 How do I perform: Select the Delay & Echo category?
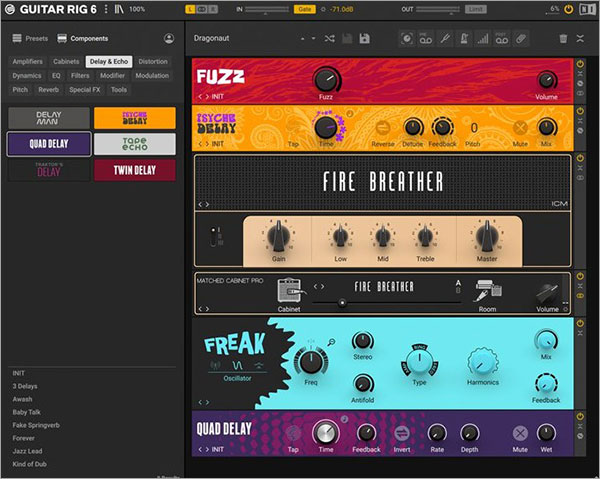pyautogui.click(x=109, y=62)
